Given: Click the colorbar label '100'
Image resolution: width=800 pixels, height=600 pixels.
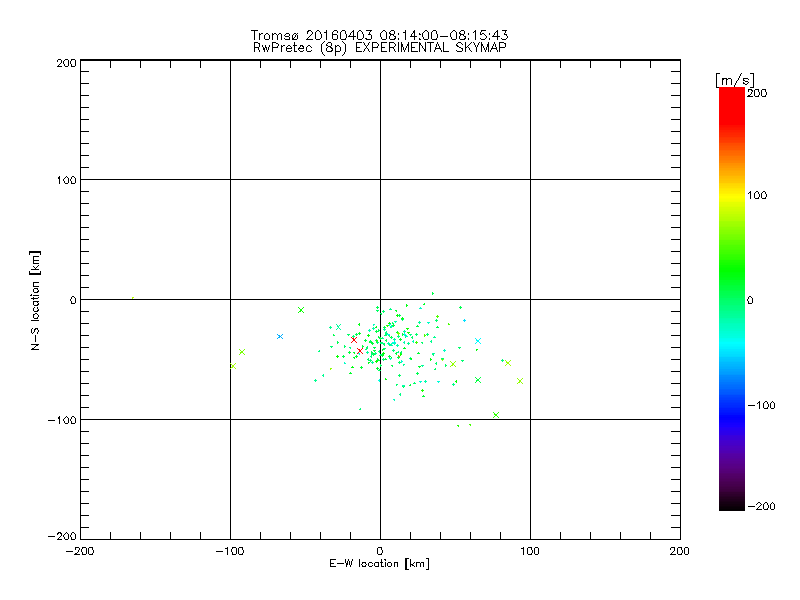Looking at the screenshot, I should [x=758, y=195].
